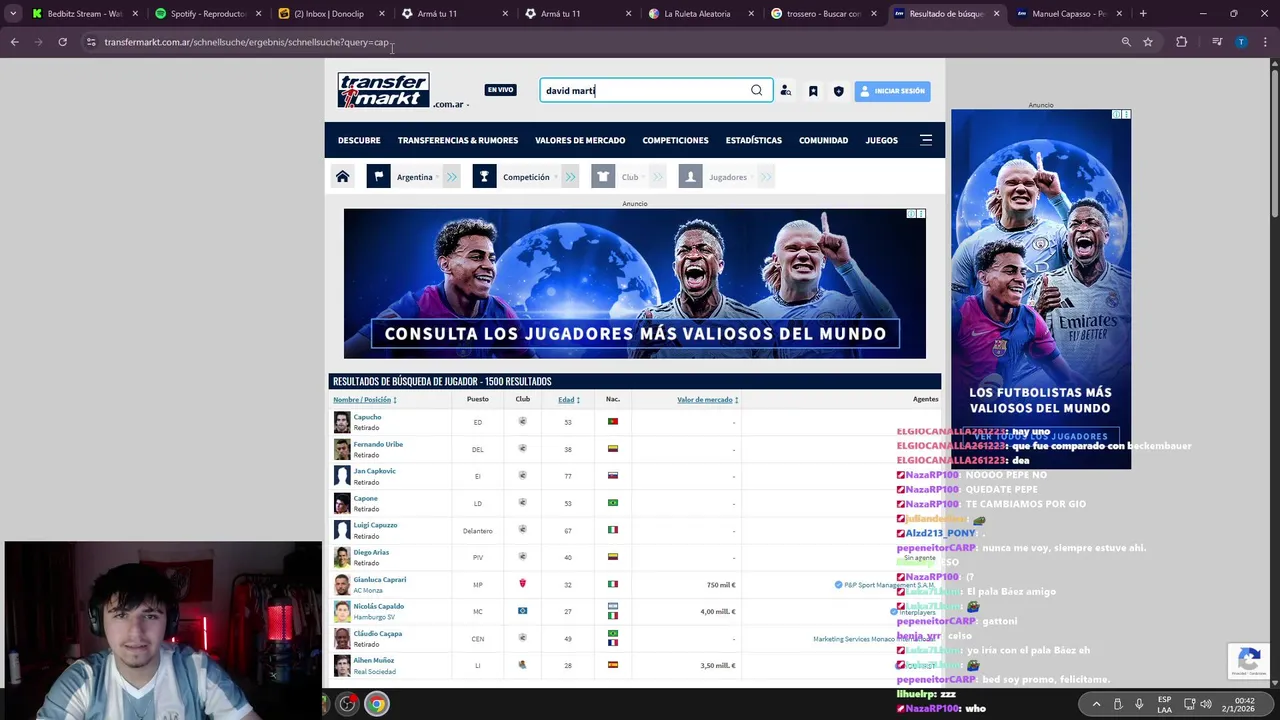Click the magnifier search icon in search box
The image size is (1280, 720).
757,91
